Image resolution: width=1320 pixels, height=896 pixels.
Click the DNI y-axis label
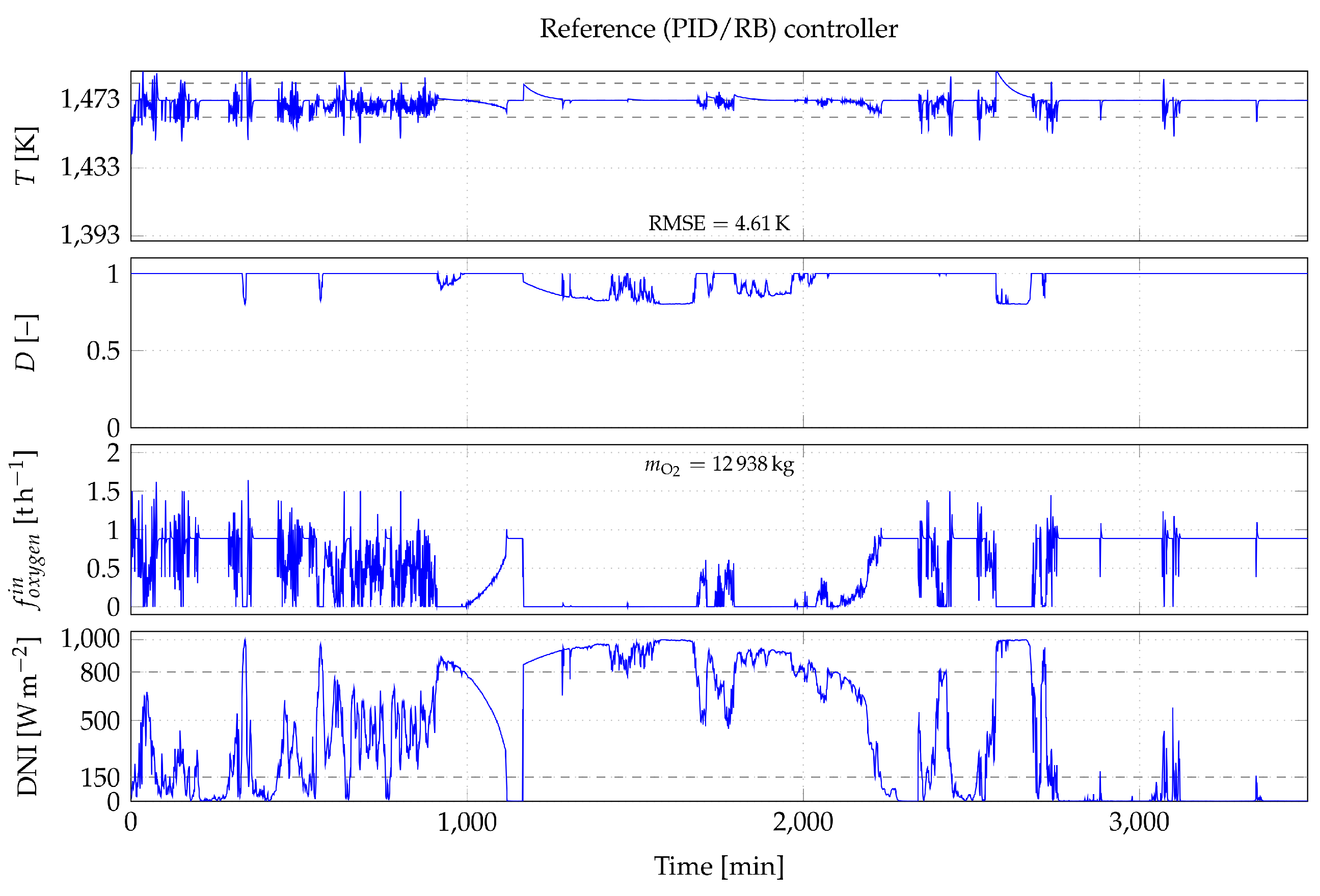[26, 717]
